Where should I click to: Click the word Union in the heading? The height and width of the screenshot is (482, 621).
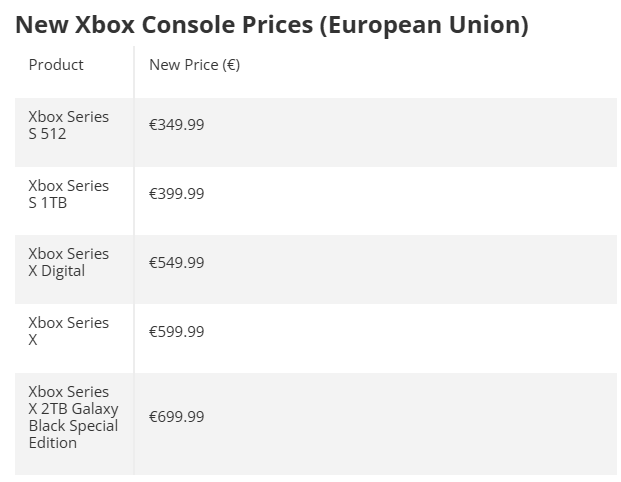(x=489, y=25)
